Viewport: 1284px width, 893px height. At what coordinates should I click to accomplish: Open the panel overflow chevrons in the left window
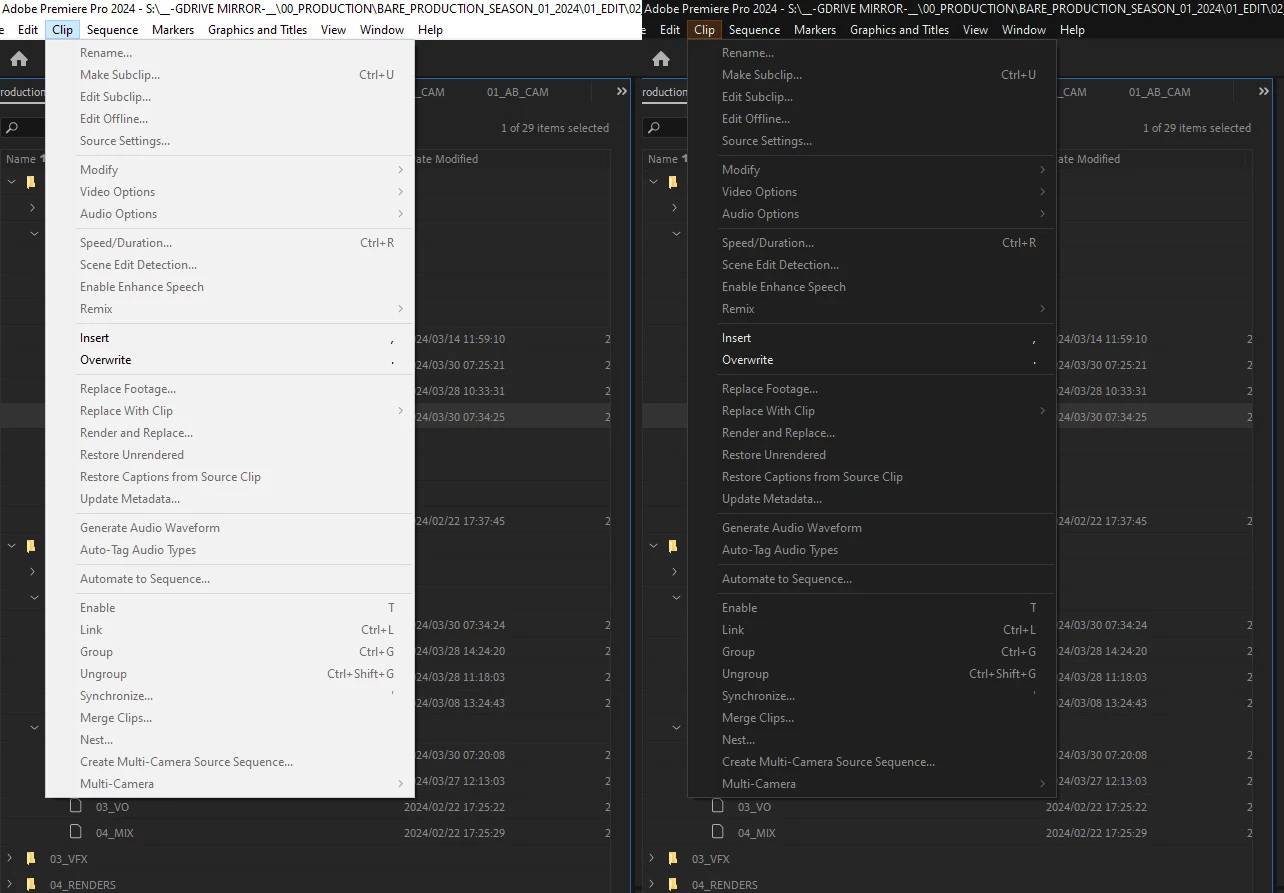622,91
